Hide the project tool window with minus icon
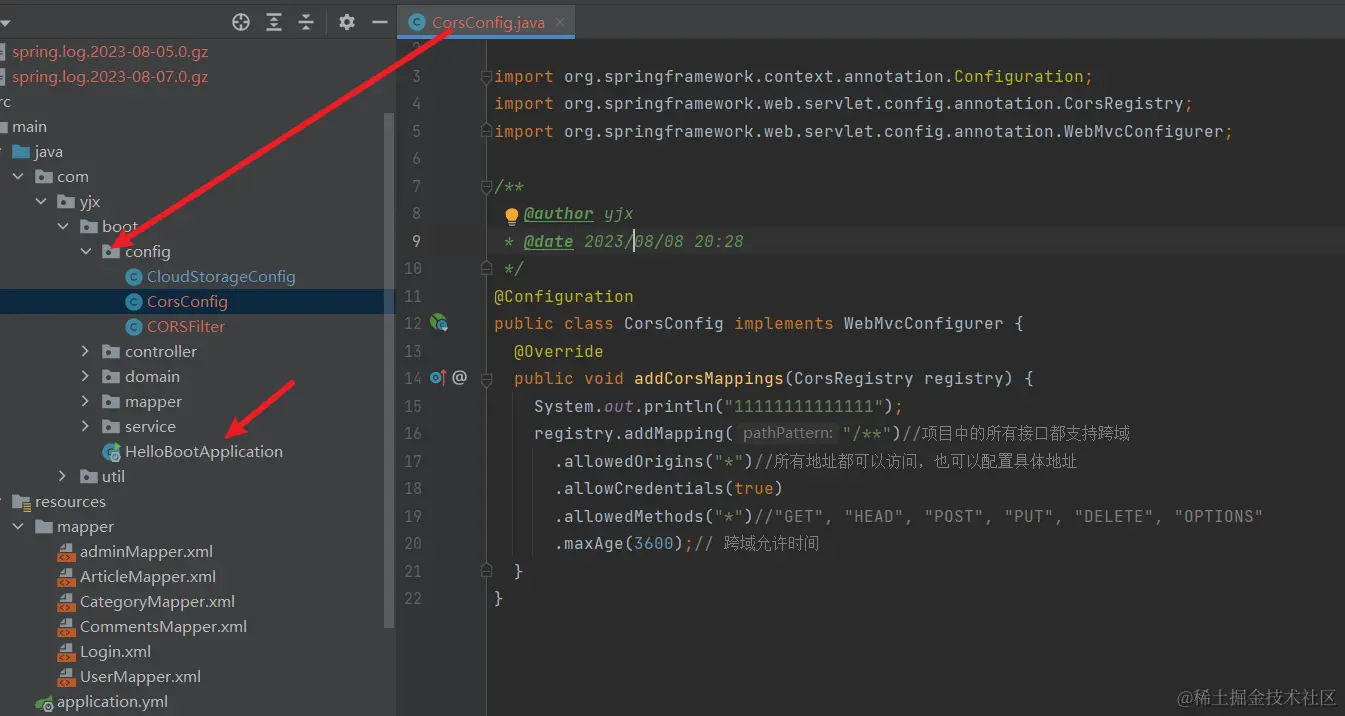Viewport: 1345px width, 716px height. tap(379, 22)
